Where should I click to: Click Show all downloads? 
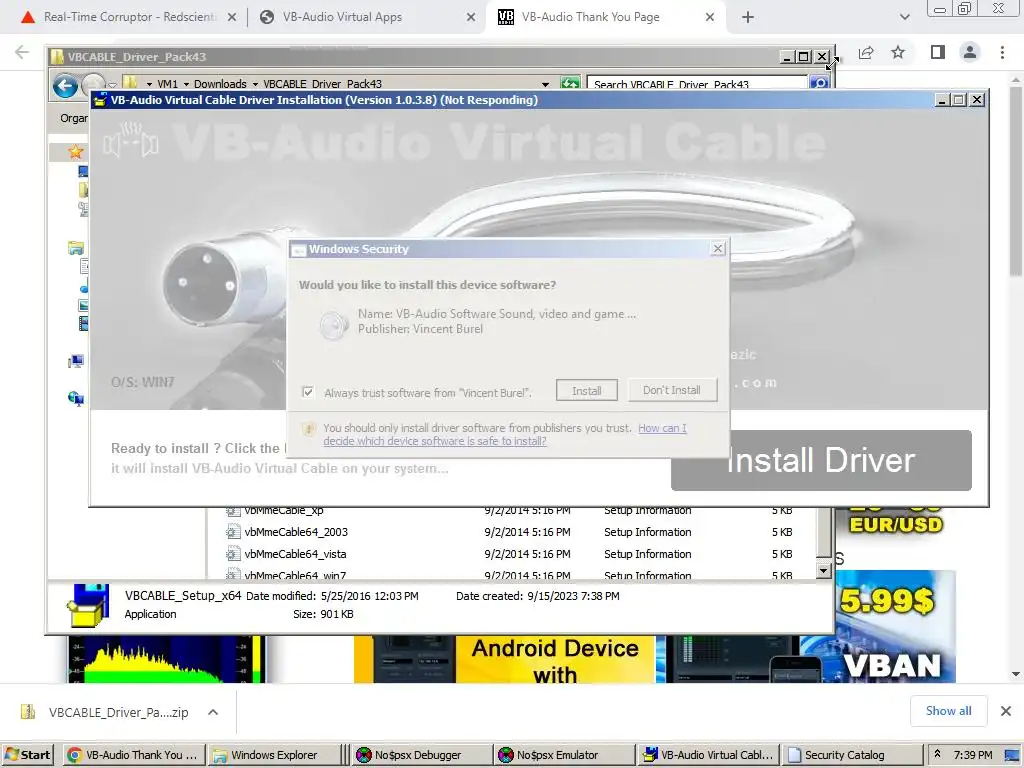948,711
